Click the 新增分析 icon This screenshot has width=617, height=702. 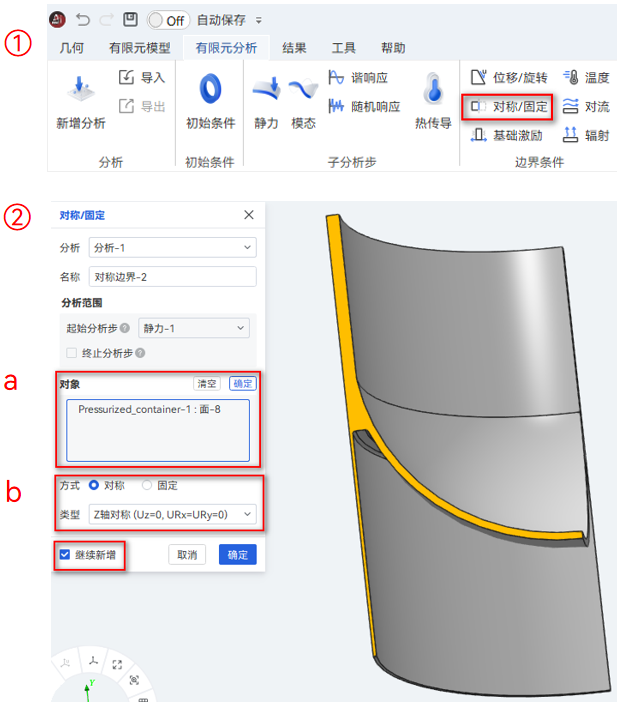(81, 88)
